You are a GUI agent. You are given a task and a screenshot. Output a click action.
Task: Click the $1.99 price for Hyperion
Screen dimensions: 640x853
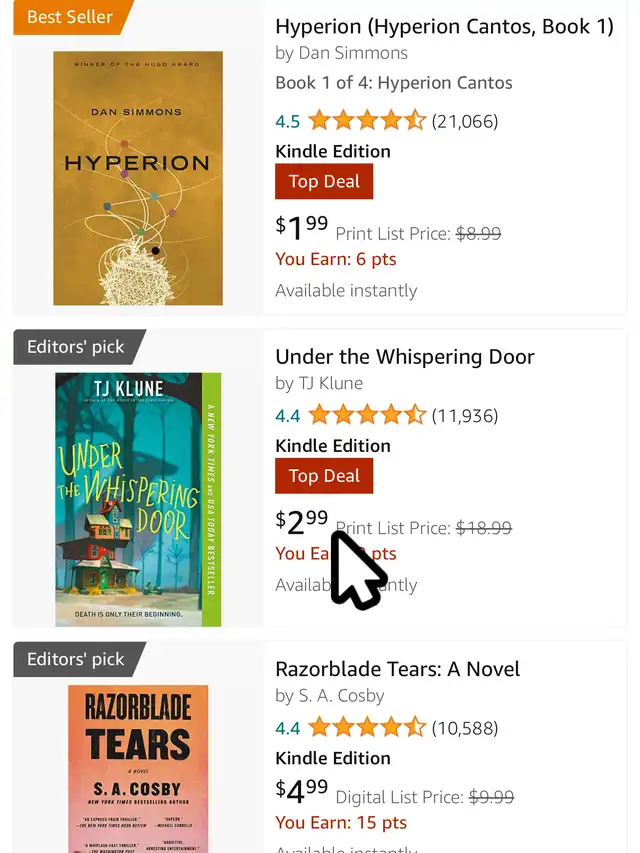pyautogui.click(x=302, y=227)
